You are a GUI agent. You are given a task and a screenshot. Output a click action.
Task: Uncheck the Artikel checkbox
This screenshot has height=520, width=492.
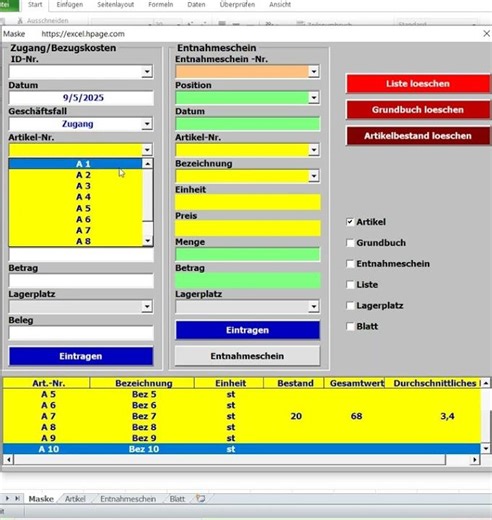pyautogui.click(x=350, y=222)
